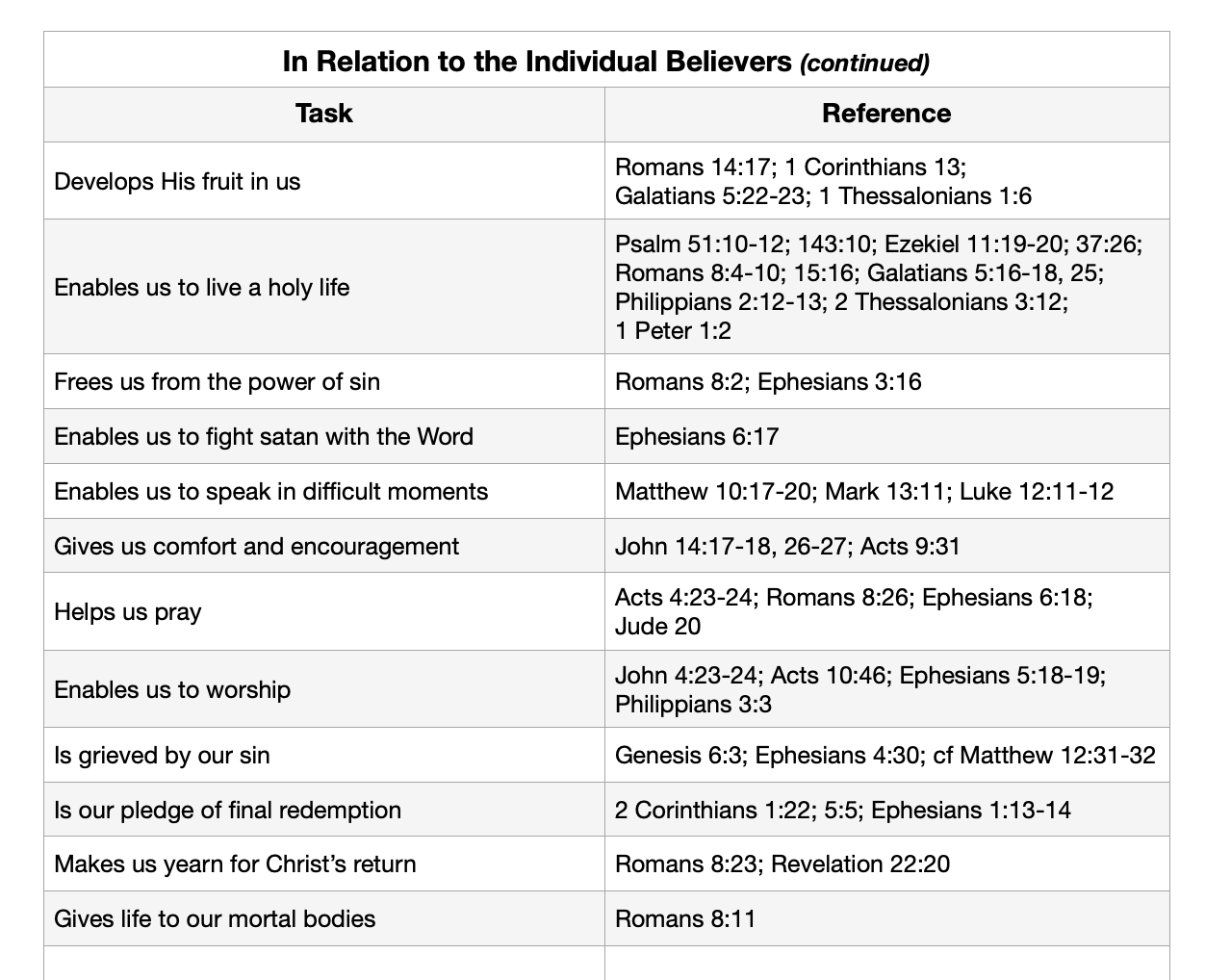Click the 'Enables us to live a holy life' cell
This screenshot has height=980, width=1205.
point(202,287)
